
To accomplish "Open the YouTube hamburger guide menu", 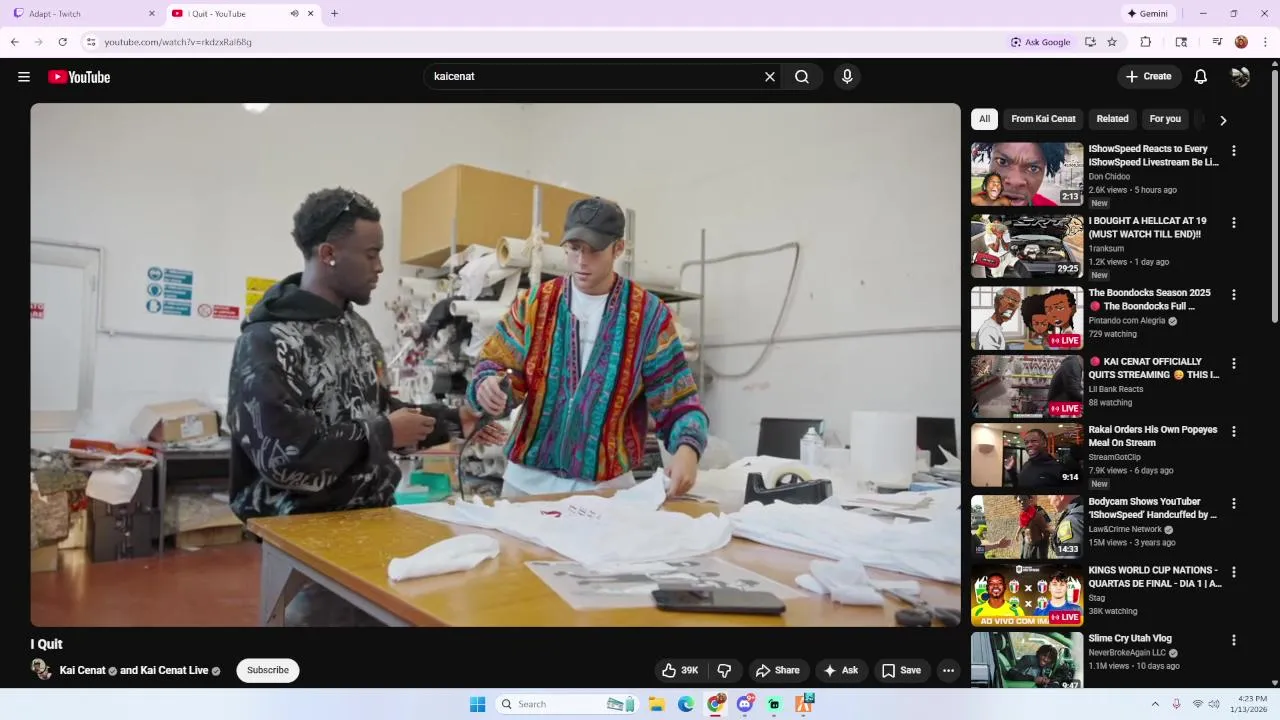I will (24, 77).
